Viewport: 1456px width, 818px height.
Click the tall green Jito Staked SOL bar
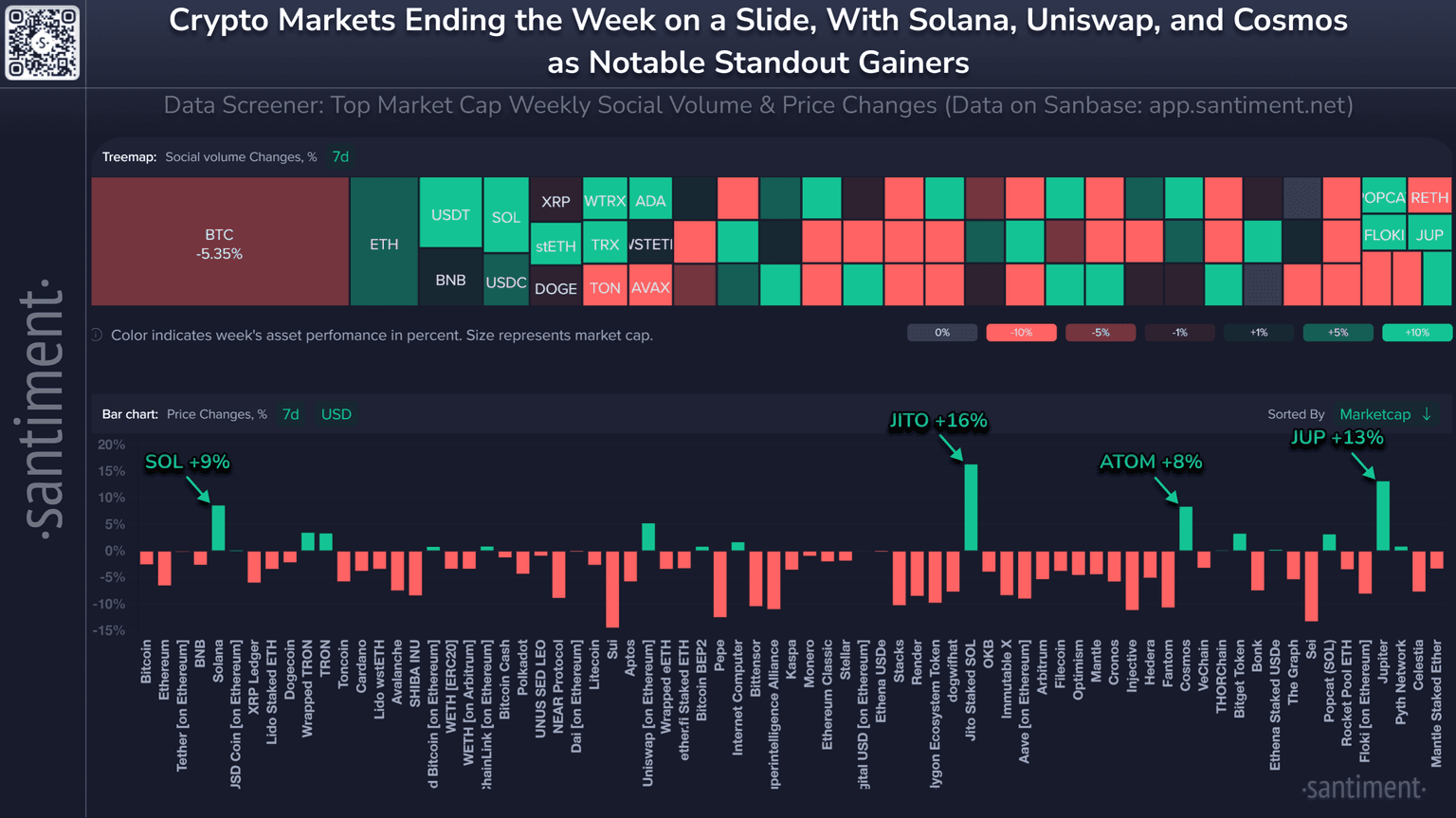[x=971, y=507]
